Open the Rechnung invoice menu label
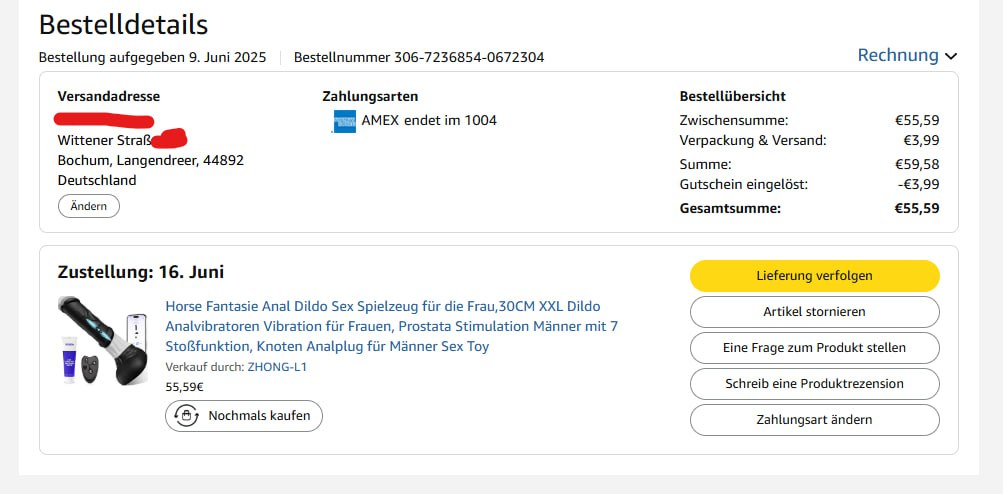The image size is (1003, 494). (897, 56)
